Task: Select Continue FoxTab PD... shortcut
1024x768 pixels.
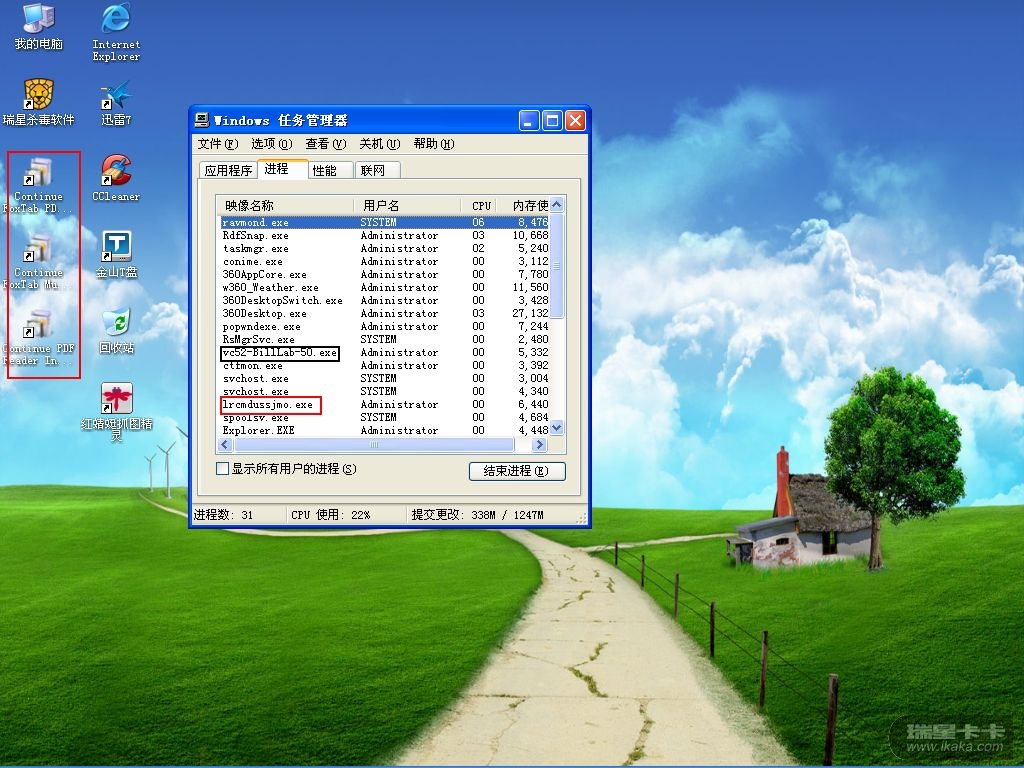Action: [39, 185]
